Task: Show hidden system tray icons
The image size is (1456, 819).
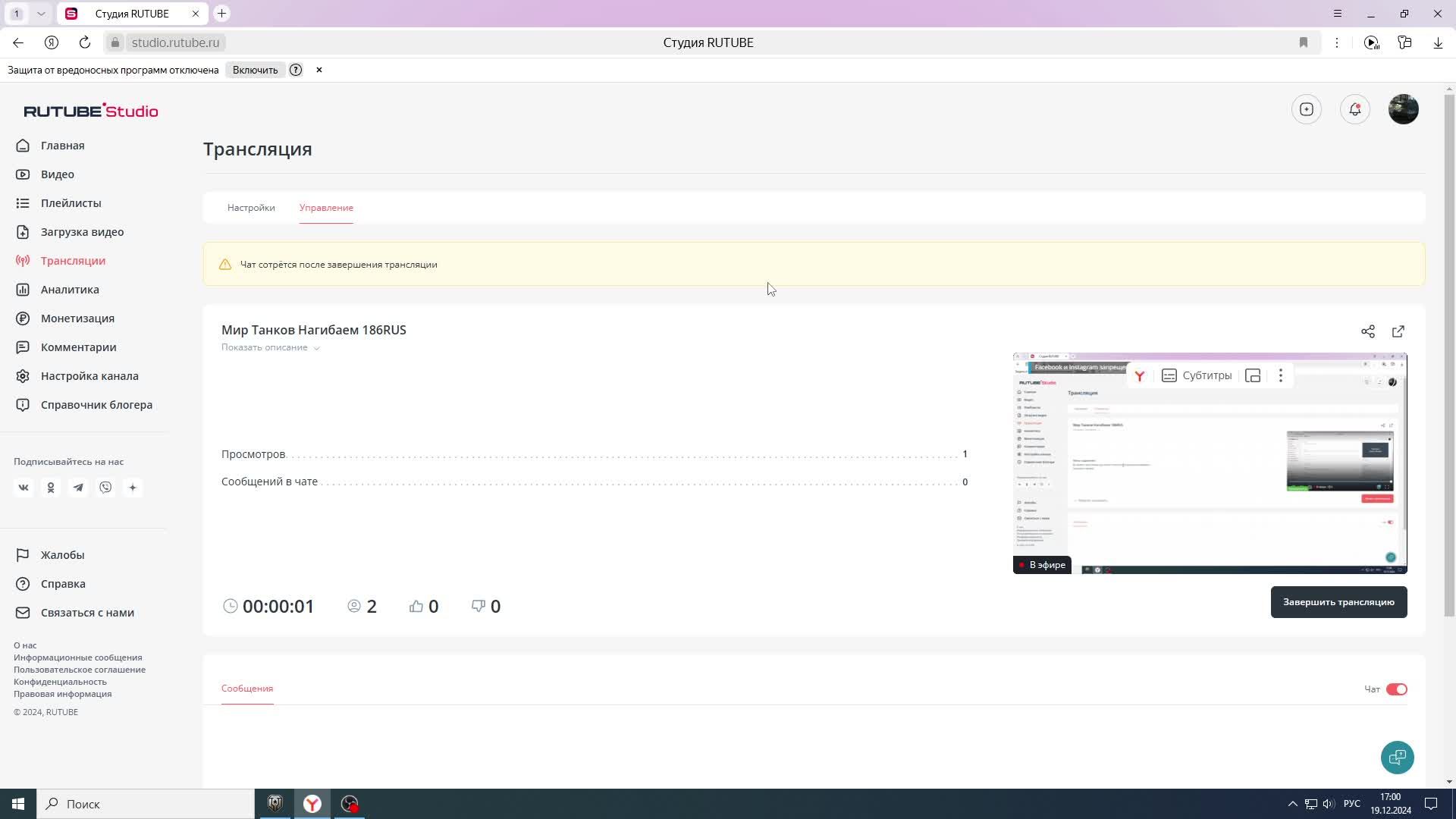Action: [x=1292, y=804]
